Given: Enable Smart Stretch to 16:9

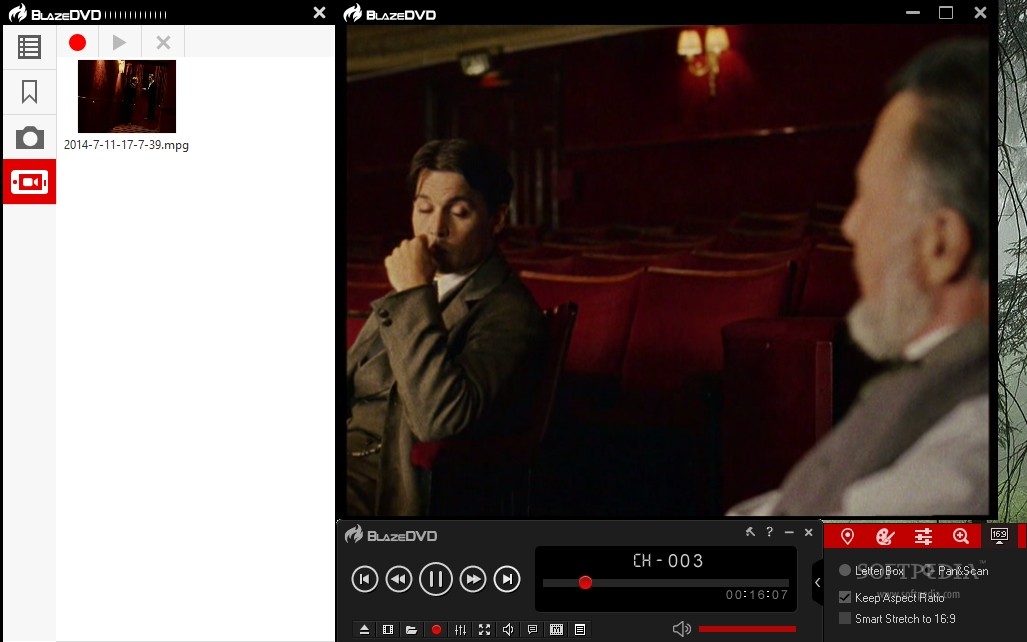Looking at the screenshot, I should (x=845, y=618).
